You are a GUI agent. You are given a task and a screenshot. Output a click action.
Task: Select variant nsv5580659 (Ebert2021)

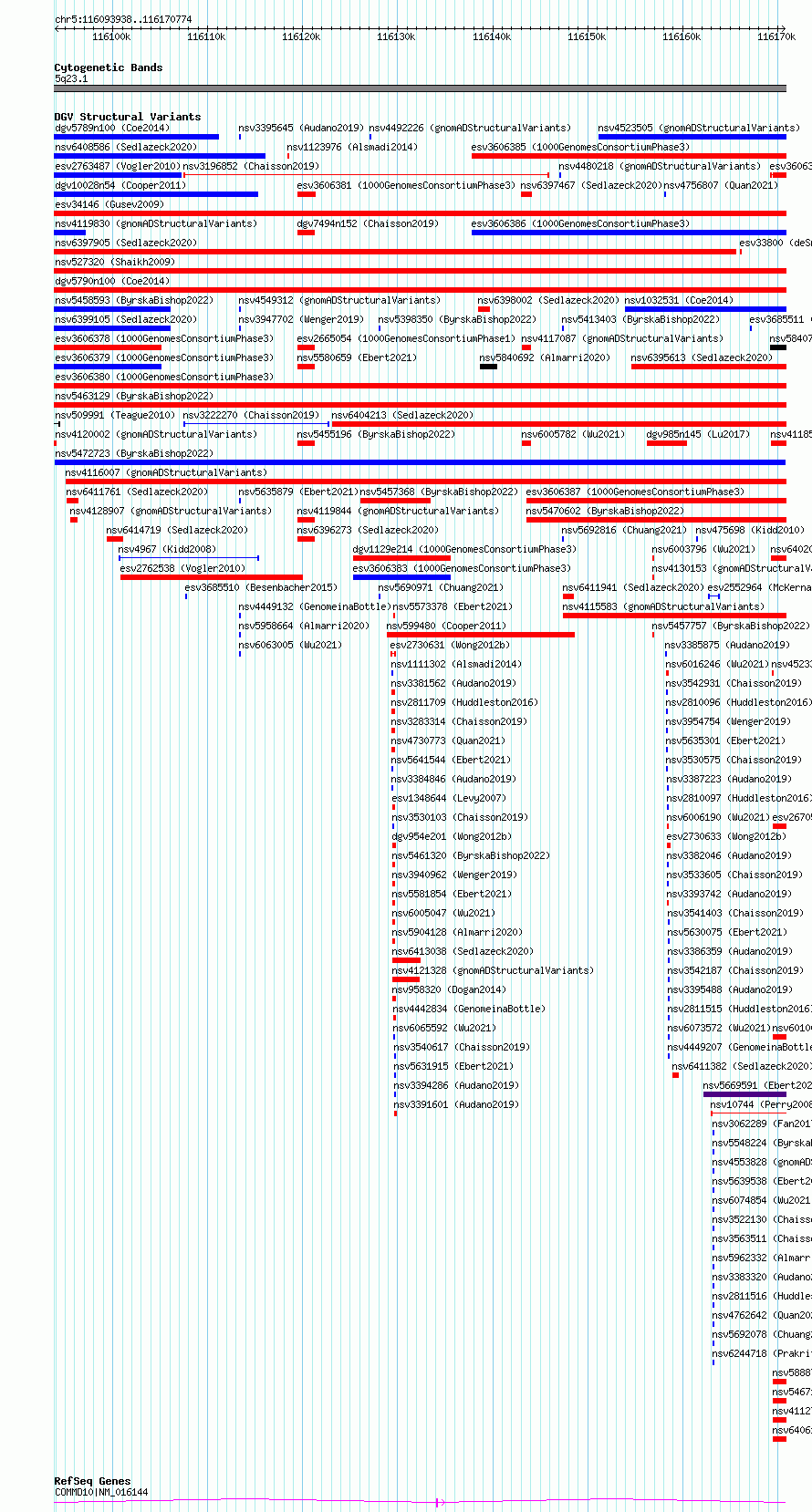358,357
